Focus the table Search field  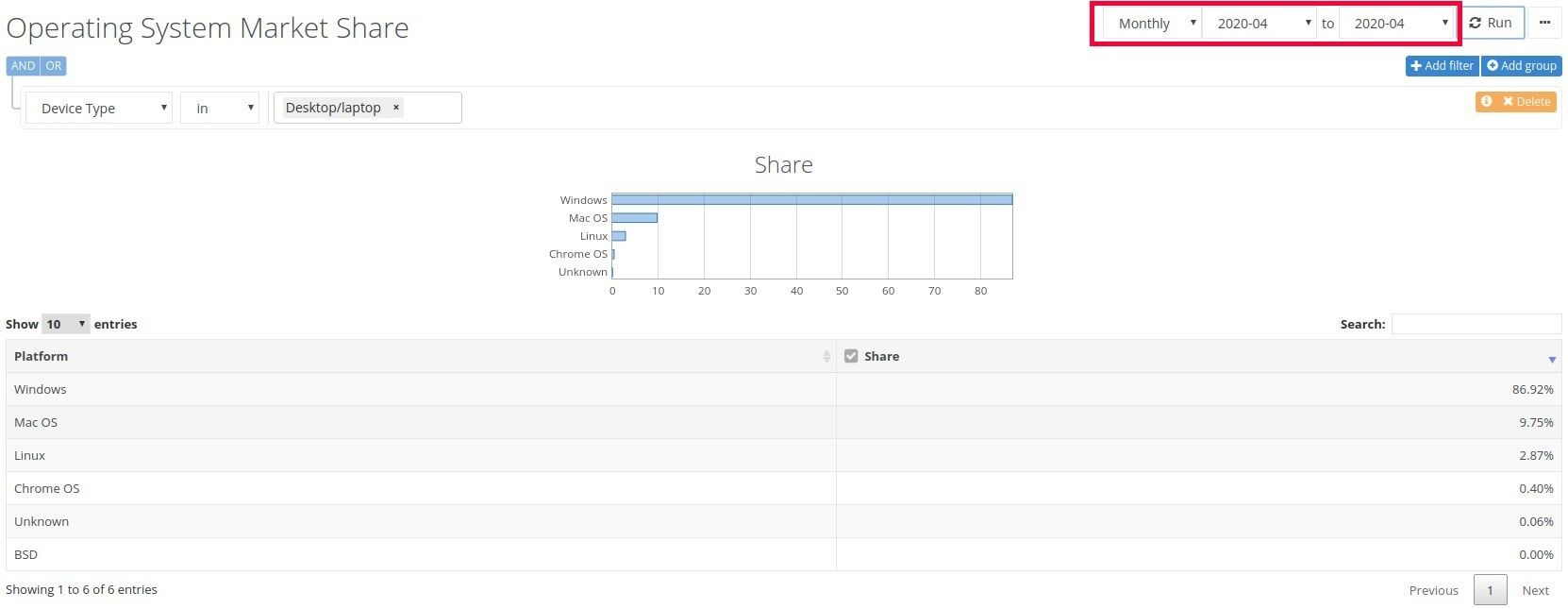coord(1476,324)
